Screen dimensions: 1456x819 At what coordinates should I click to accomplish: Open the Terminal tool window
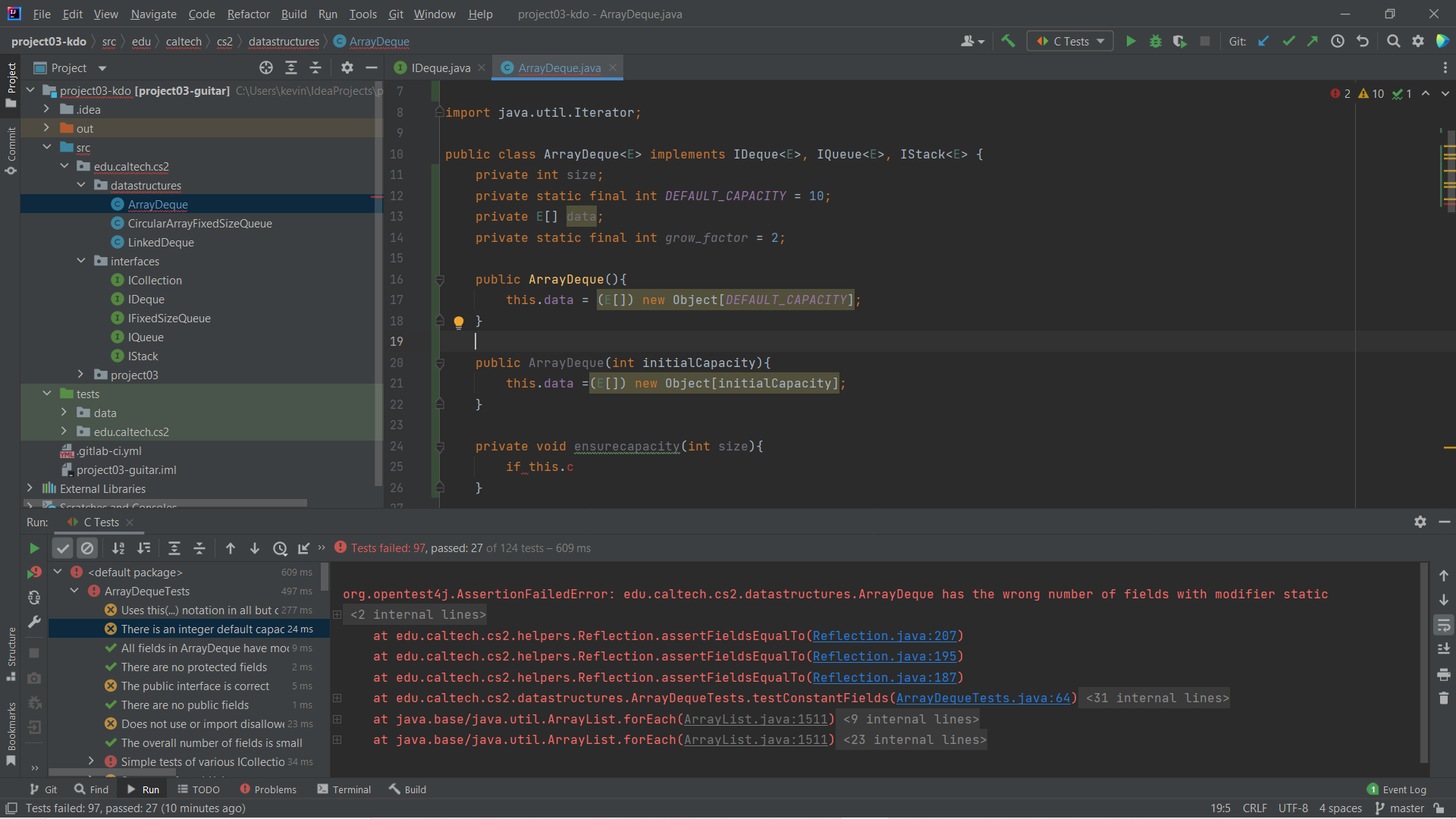(344, 789)
